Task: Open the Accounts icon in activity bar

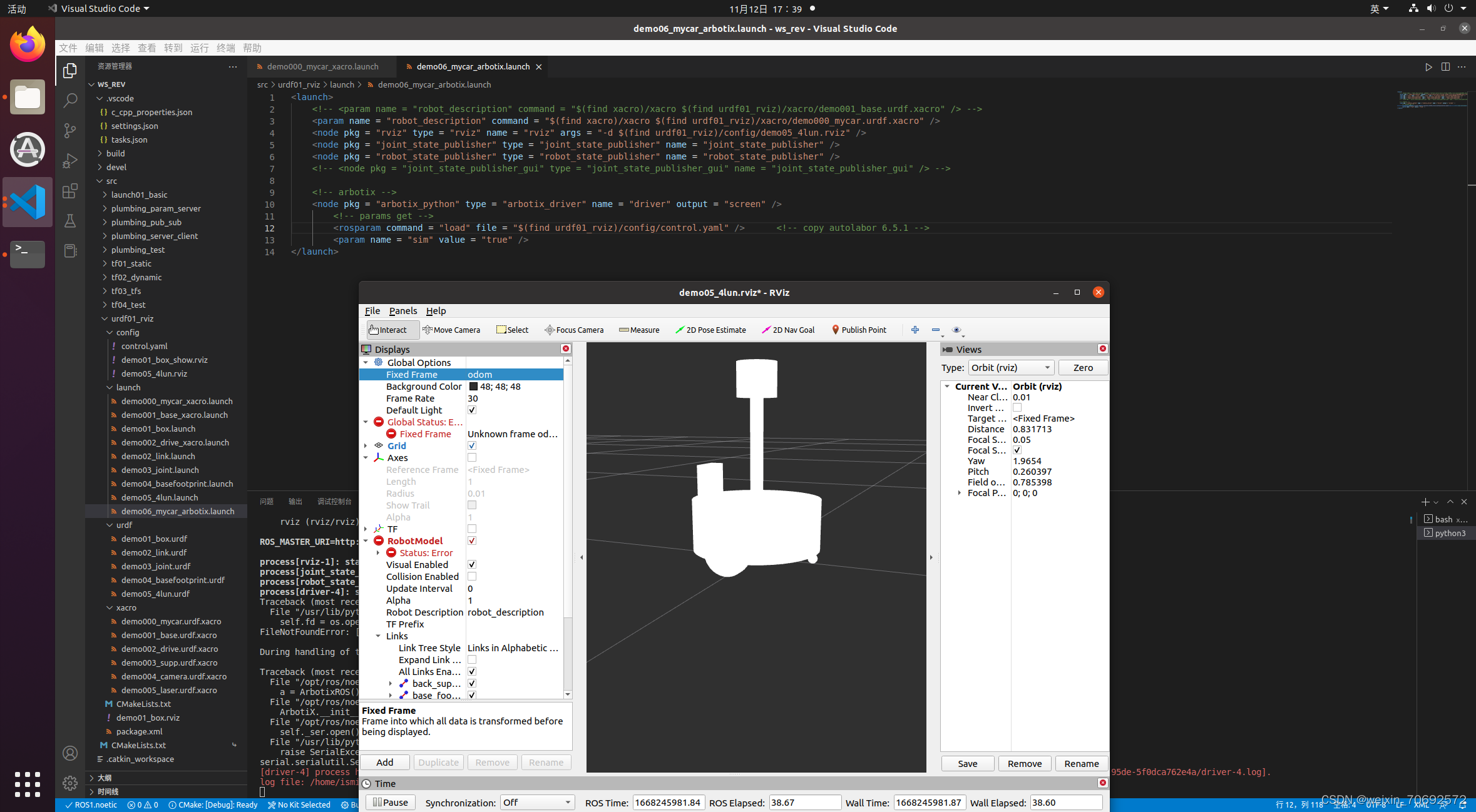Action: click(70, 753)
